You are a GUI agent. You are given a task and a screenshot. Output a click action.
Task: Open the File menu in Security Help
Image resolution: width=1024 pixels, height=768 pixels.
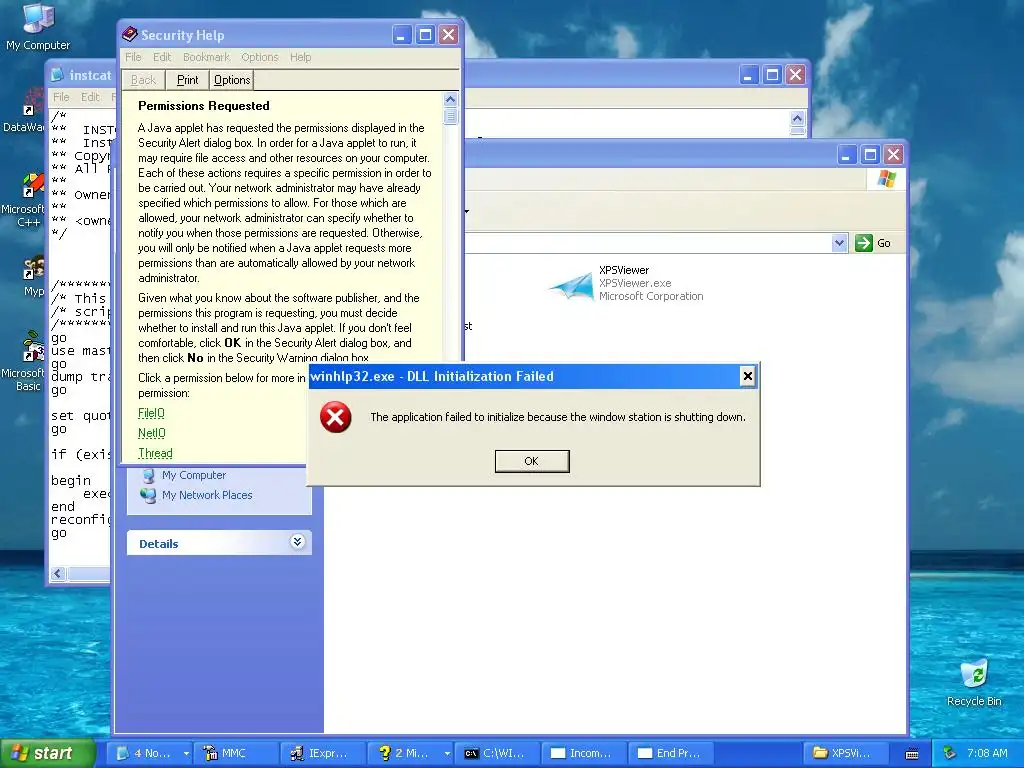[133, 57]
